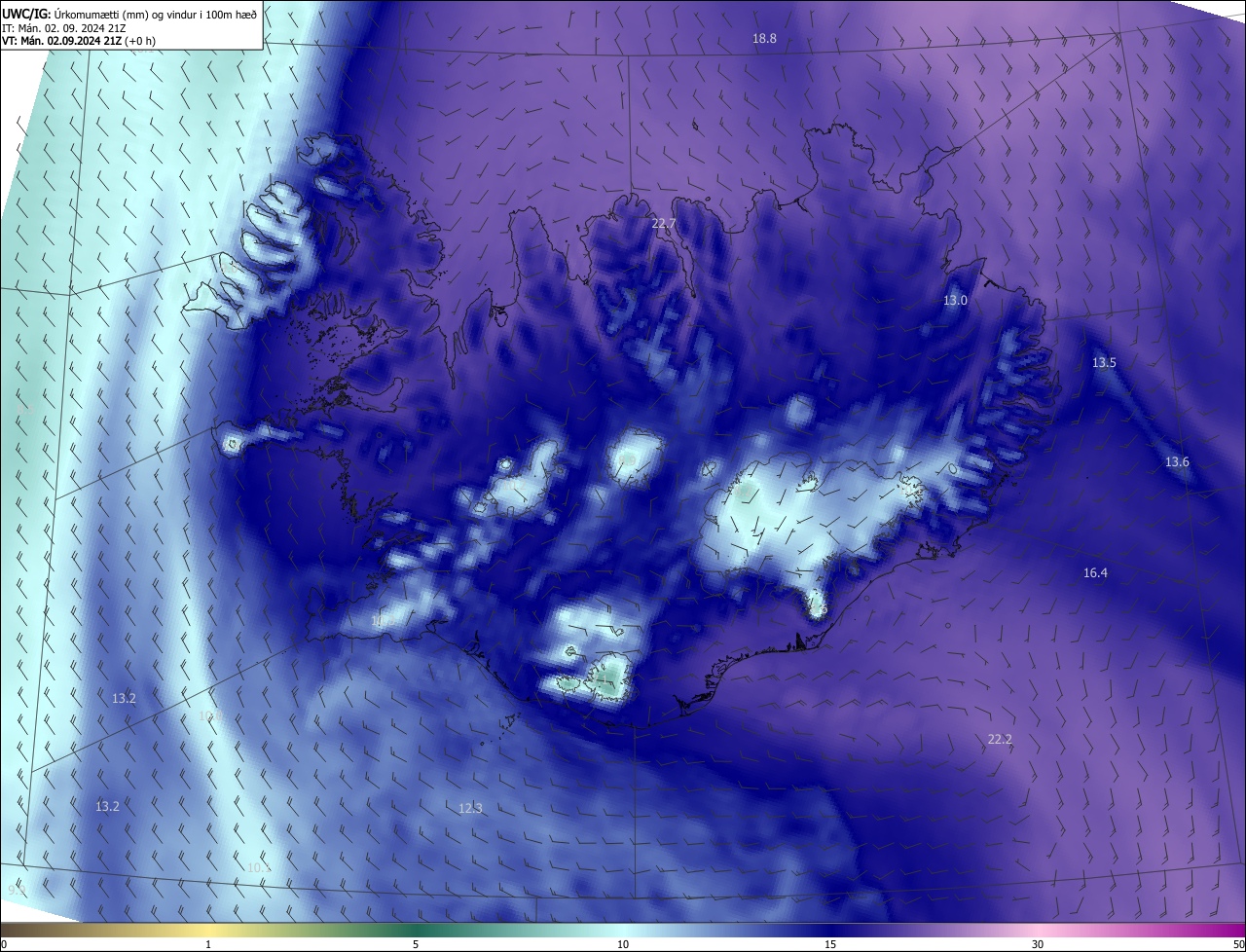Click the 13.5 value label on map
The width and height of the screenshot is (1246, 952).
pyautogui.click(x=1104, y=363)
